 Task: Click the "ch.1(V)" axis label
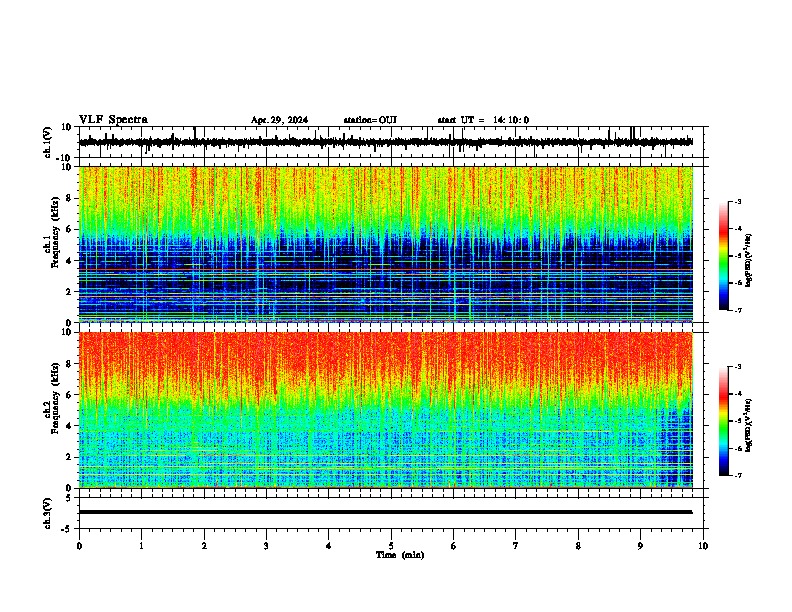coord(48,142)
